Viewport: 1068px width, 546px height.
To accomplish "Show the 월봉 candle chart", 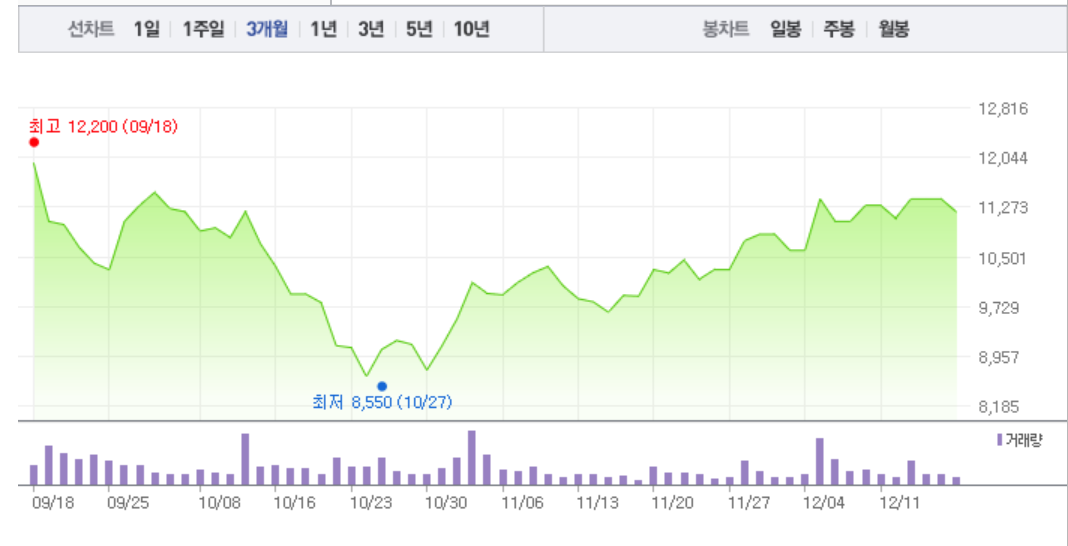I will coord(894,29).
